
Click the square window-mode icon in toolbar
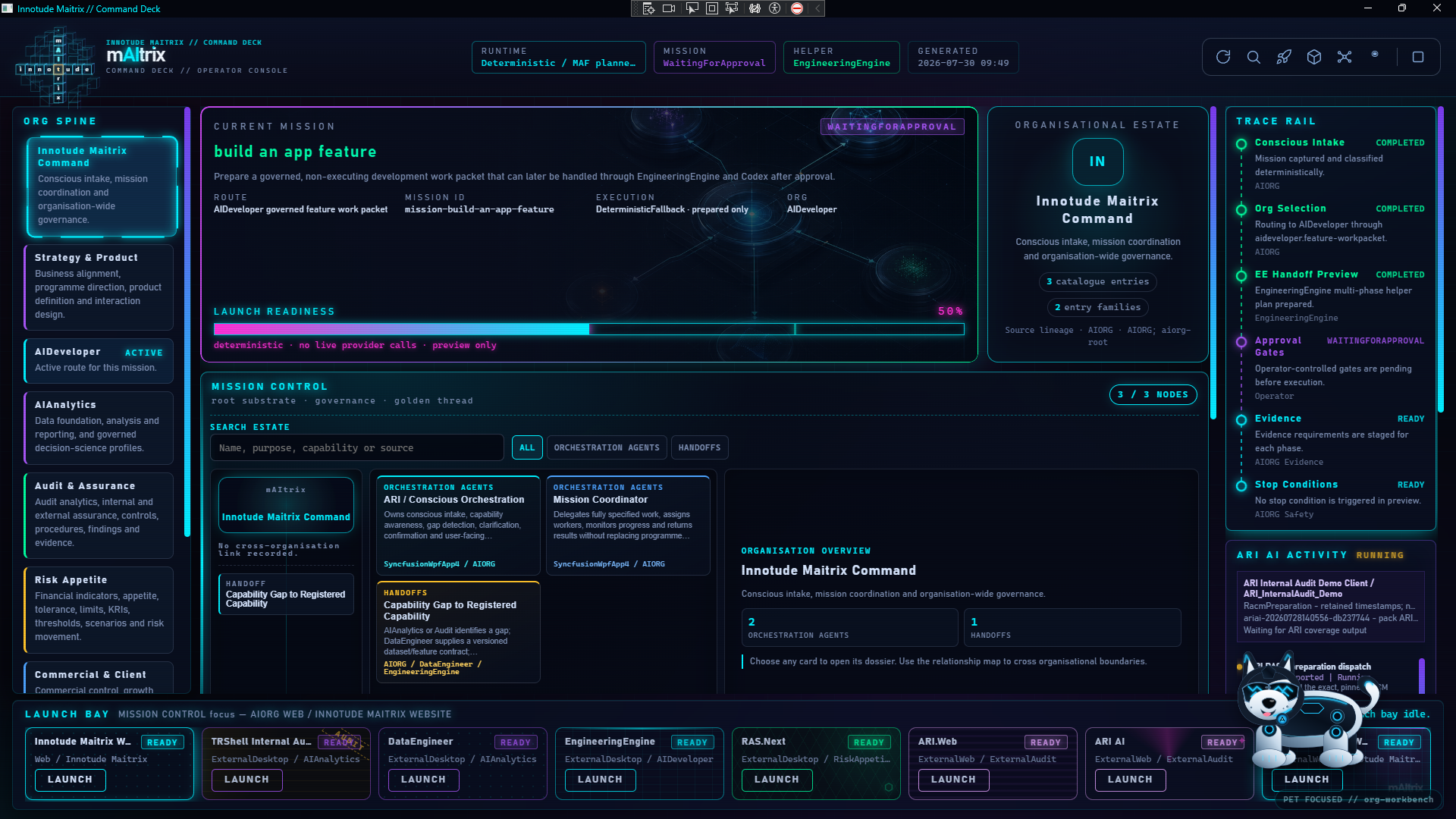point(1418,57)
